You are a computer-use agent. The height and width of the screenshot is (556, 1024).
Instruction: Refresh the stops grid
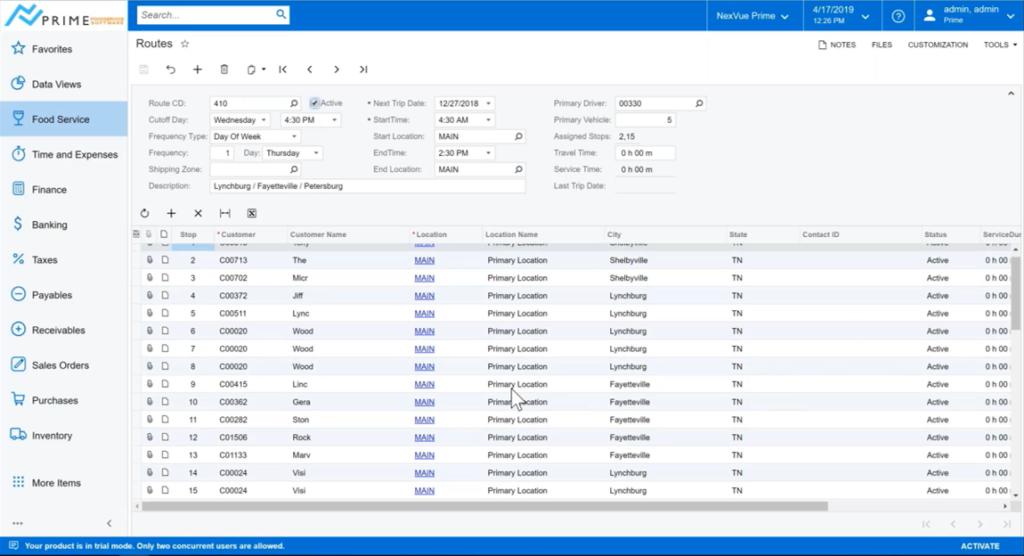(x=144, y=213)
